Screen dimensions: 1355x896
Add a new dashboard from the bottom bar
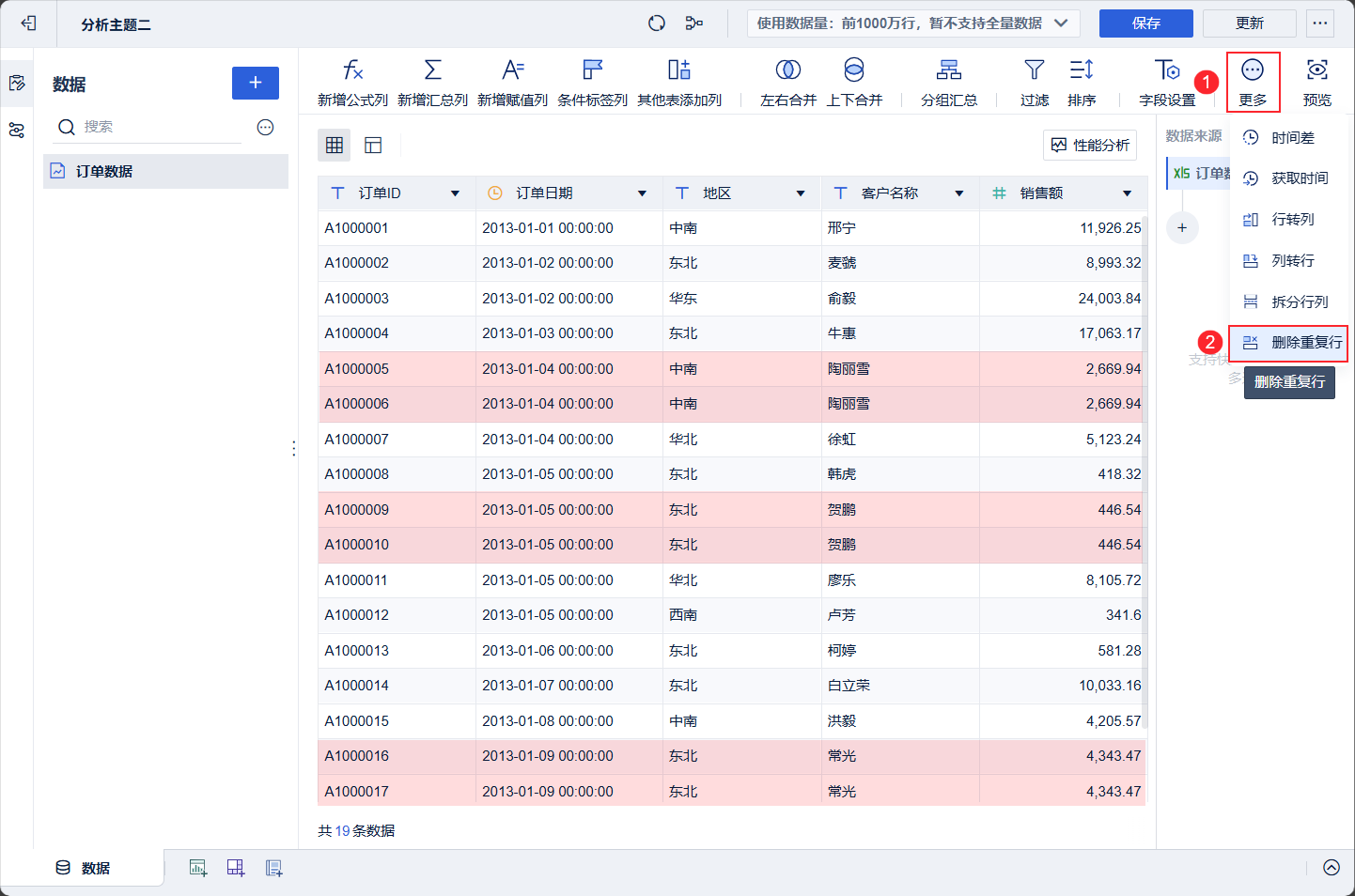click(236, 868)
